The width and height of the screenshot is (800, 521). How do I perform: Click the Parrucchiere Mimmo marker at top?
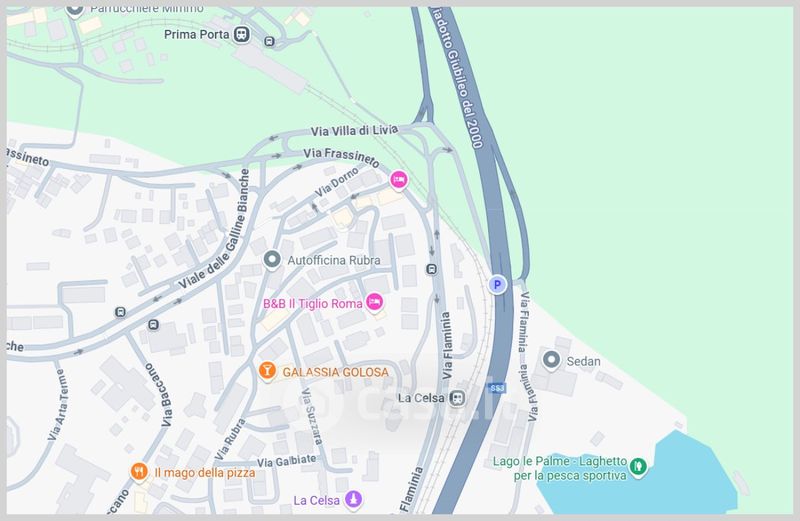tap(75, 11)
